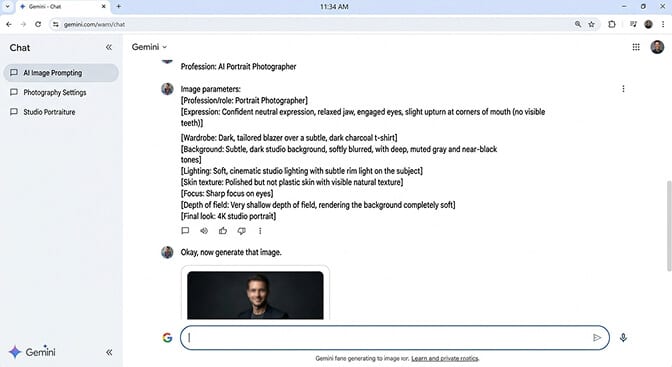The image size is (672, 367).
Task: Open a new browser tab
Action: (x=119, y=6)
